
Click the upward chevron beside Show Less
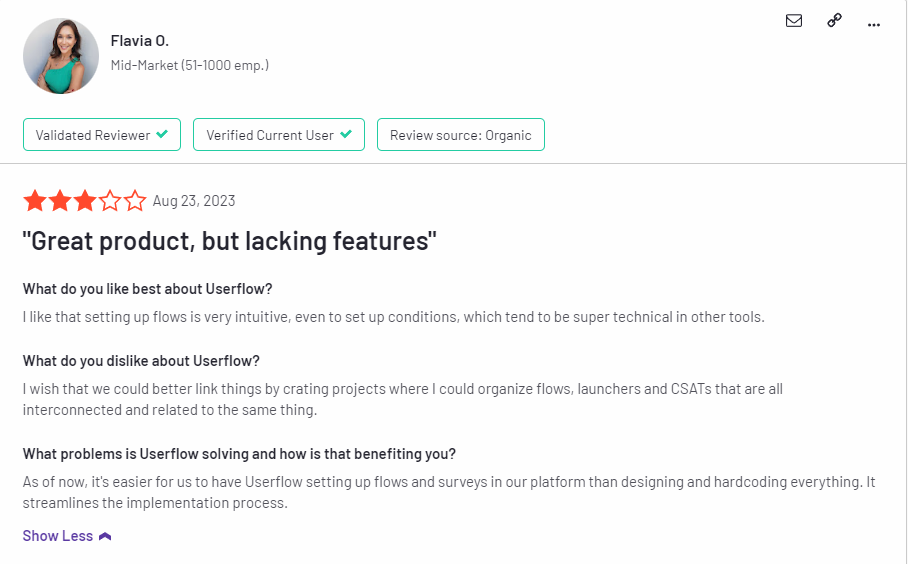coord(105,537)
